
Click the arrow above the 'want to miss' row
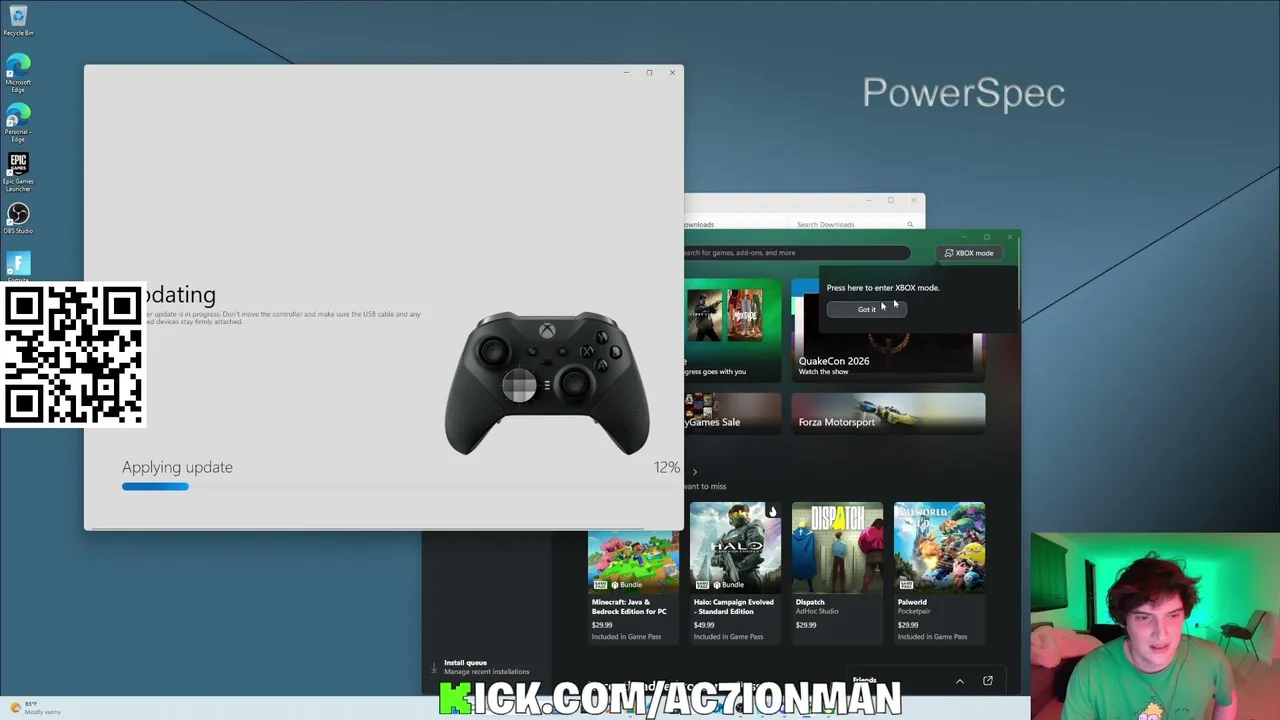(x=695, y=472)
